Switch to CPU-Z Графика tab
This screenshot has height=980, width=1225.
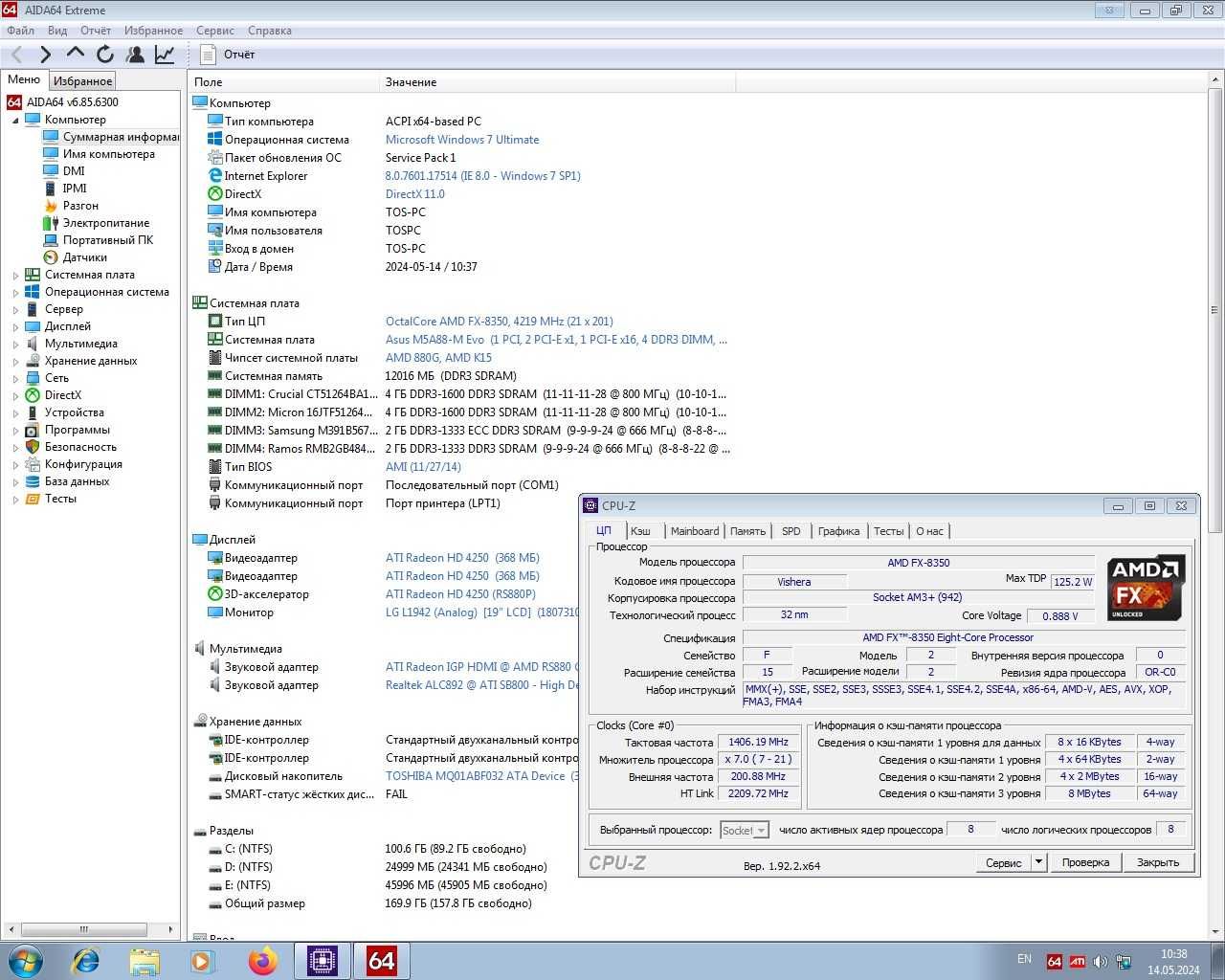click(838, 531)
